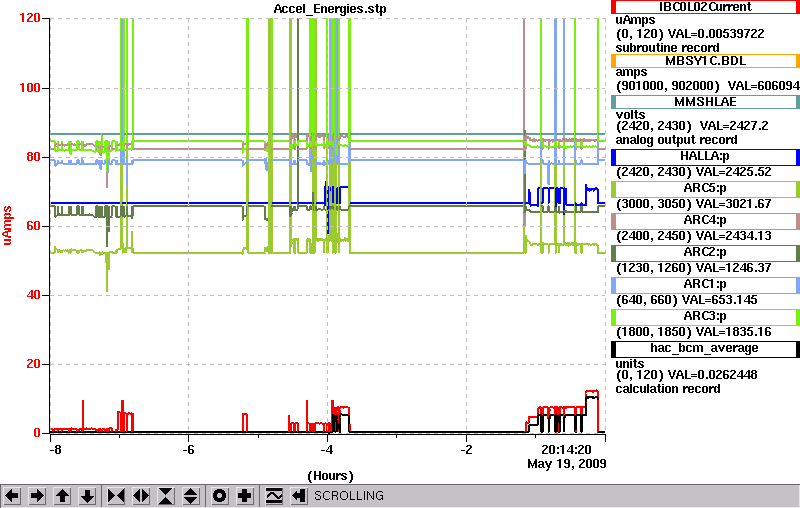
Task: Click the (Hours) x-axis label
Action: (330, 476)
